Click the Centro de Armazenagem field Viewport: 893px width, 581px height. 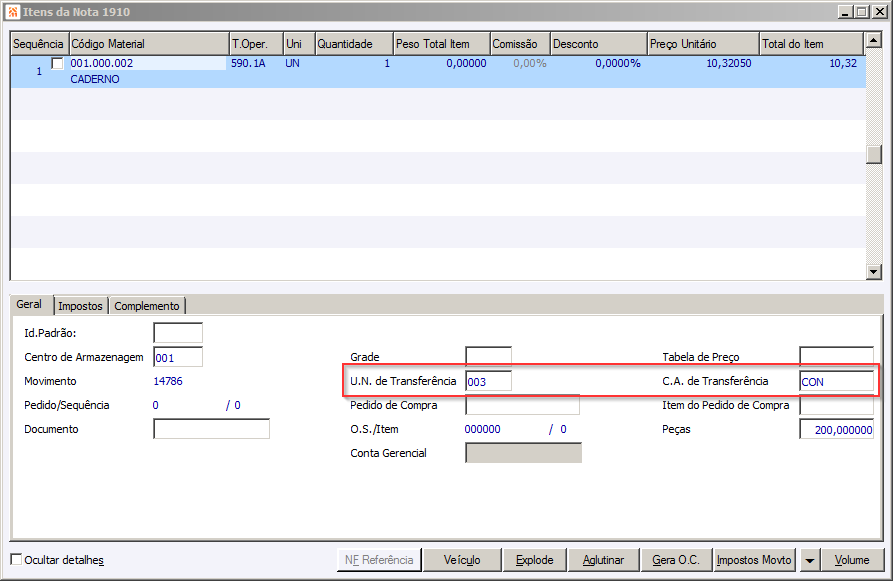(178, 357)
